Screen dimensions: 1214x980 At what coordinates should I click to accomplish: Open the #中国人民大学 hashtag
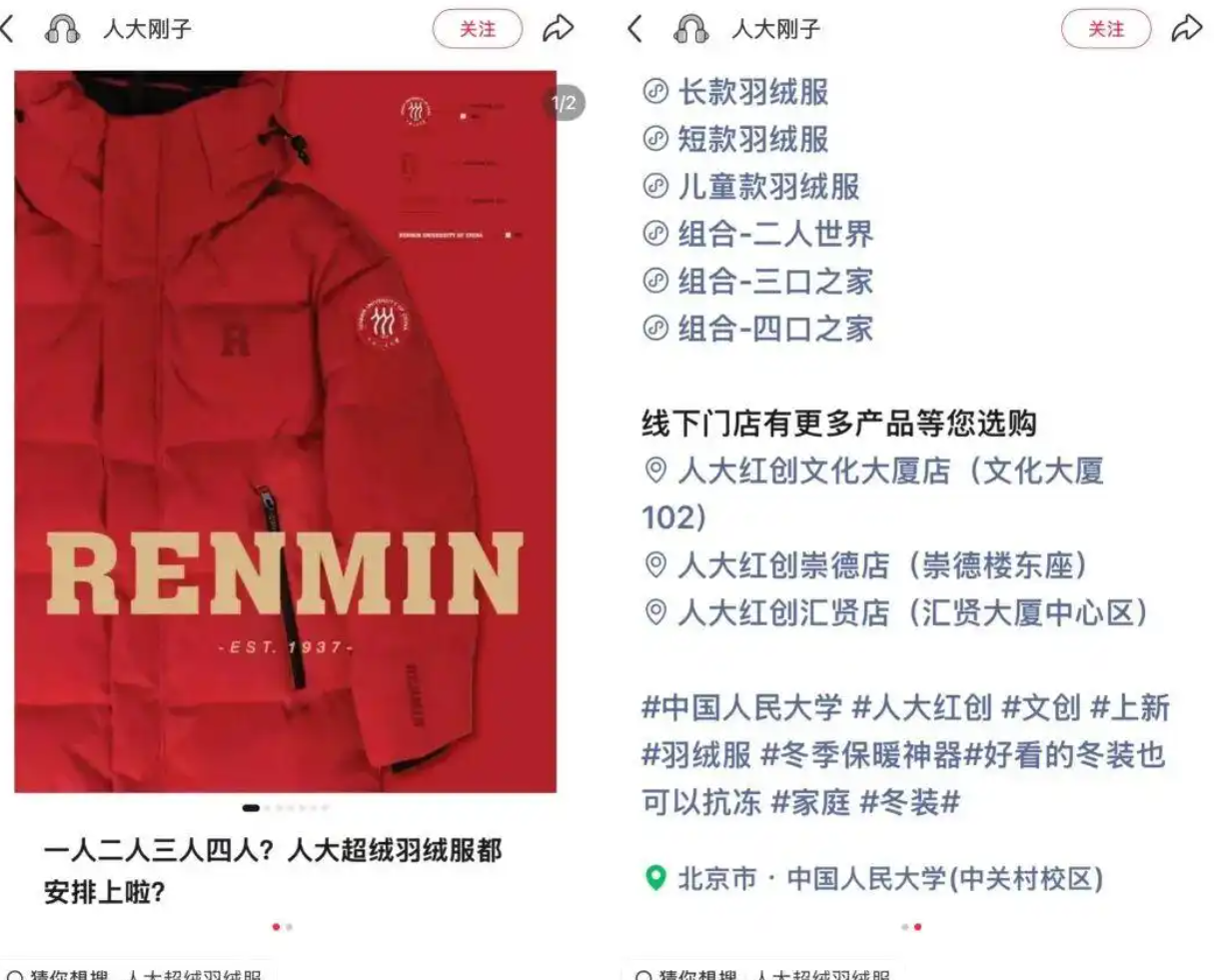coord(742,708)
